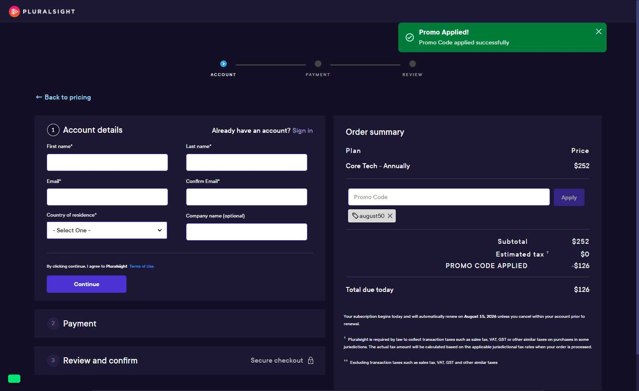
Task: Click the Secure checkout text
Action: 277,360
